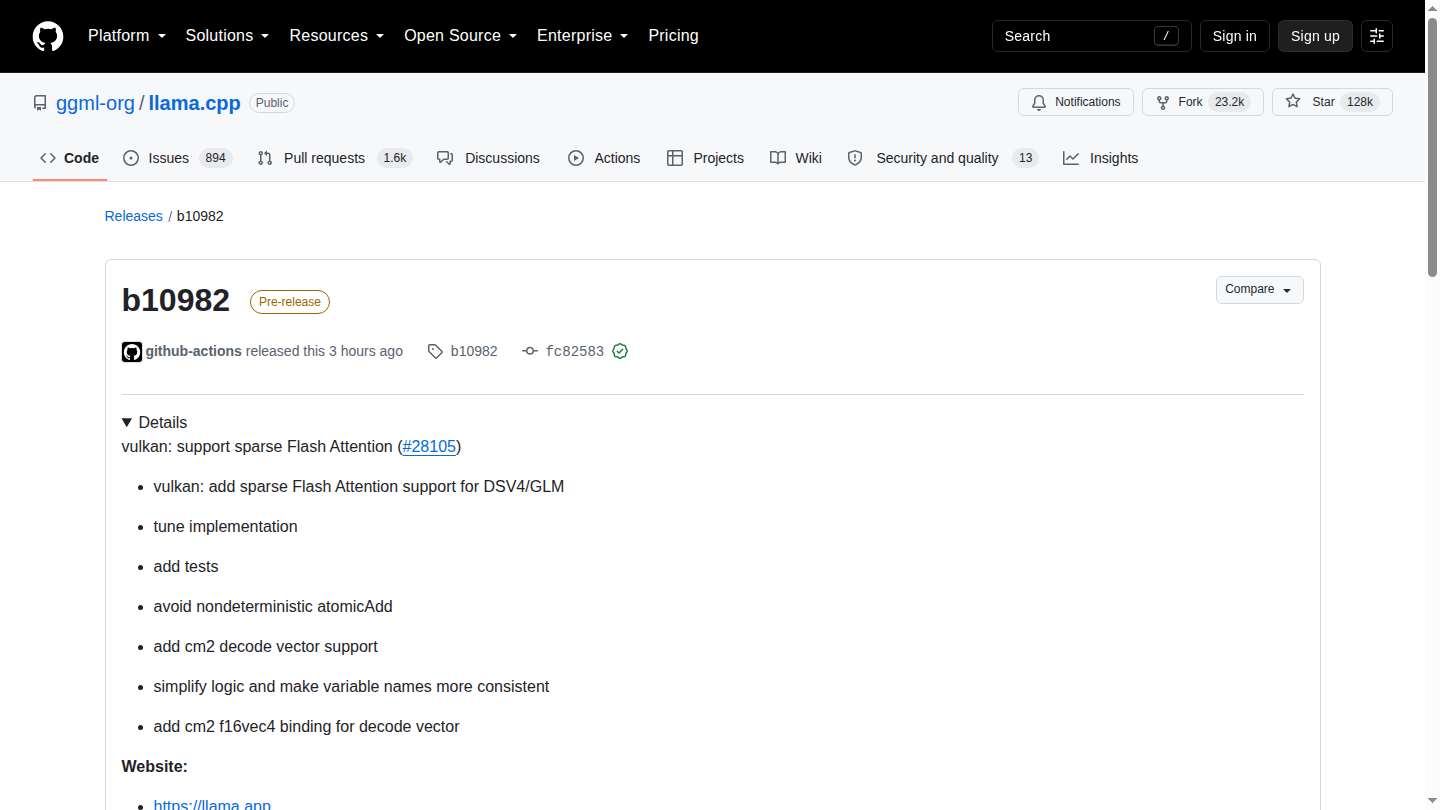1440x810 pixels.
Task: Select the Website: heading
Action: point(155,766)
